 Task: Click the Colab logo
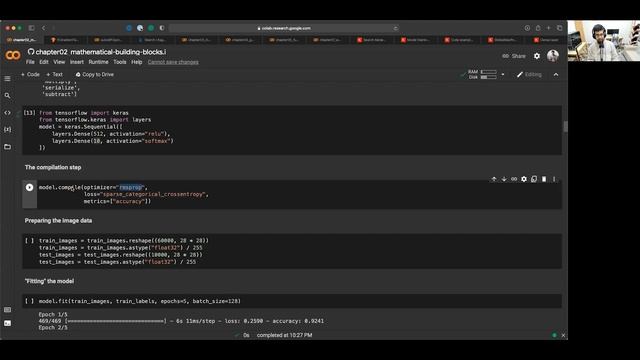tap(13, 56)
